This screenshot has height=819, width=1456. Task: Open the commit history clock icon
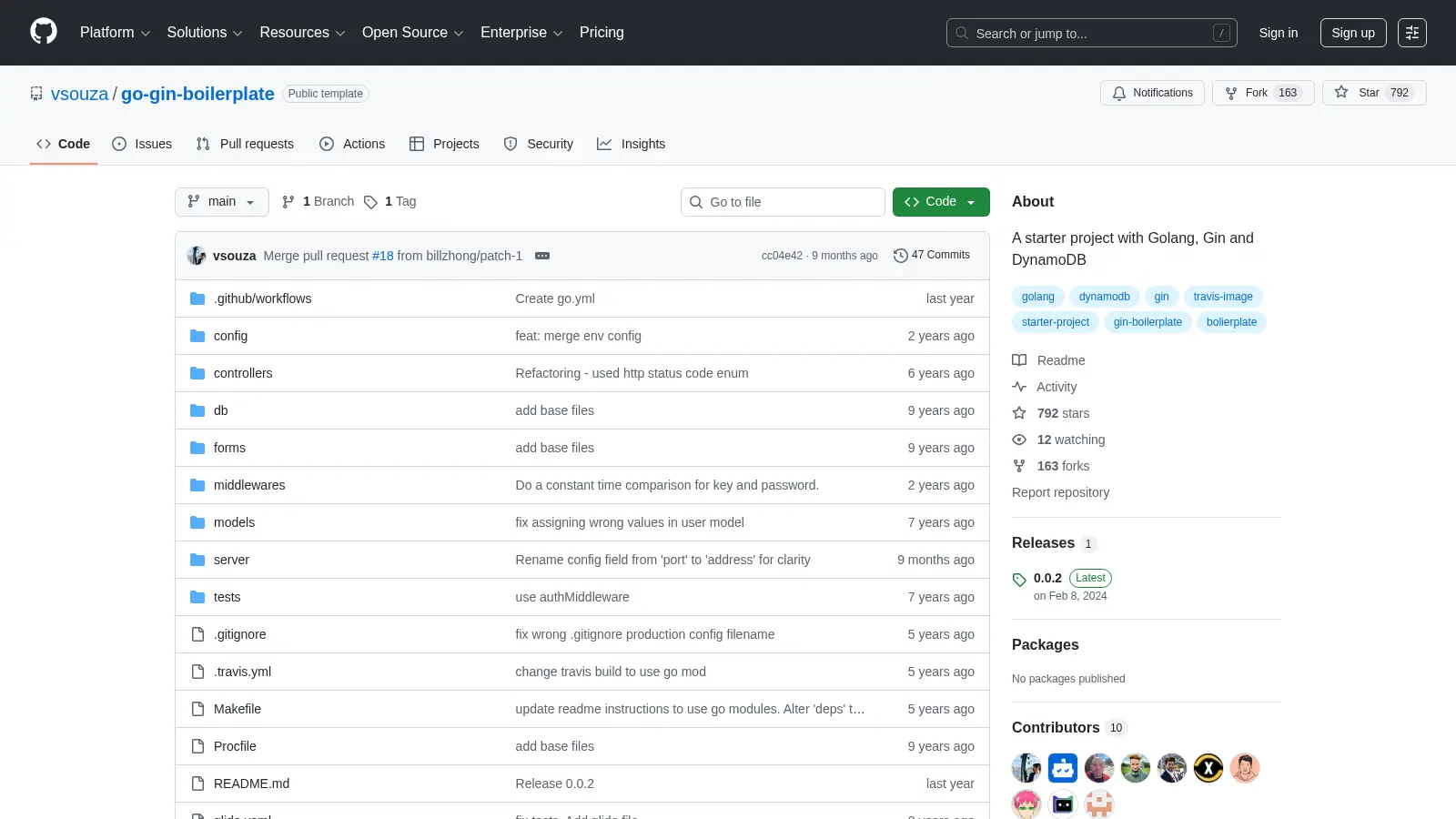click(901, 256)
